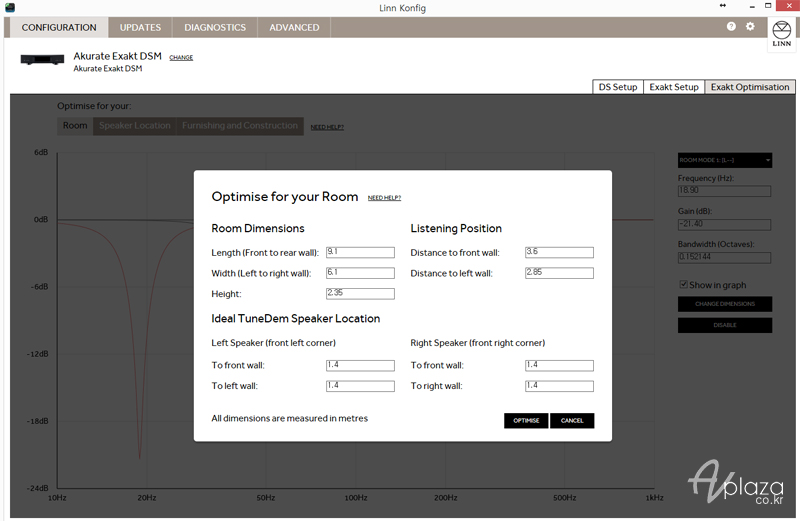Screen dimensions: 800x521
Task: Click the Bandwidth (Octaves) field
Action: pos(724,258)
